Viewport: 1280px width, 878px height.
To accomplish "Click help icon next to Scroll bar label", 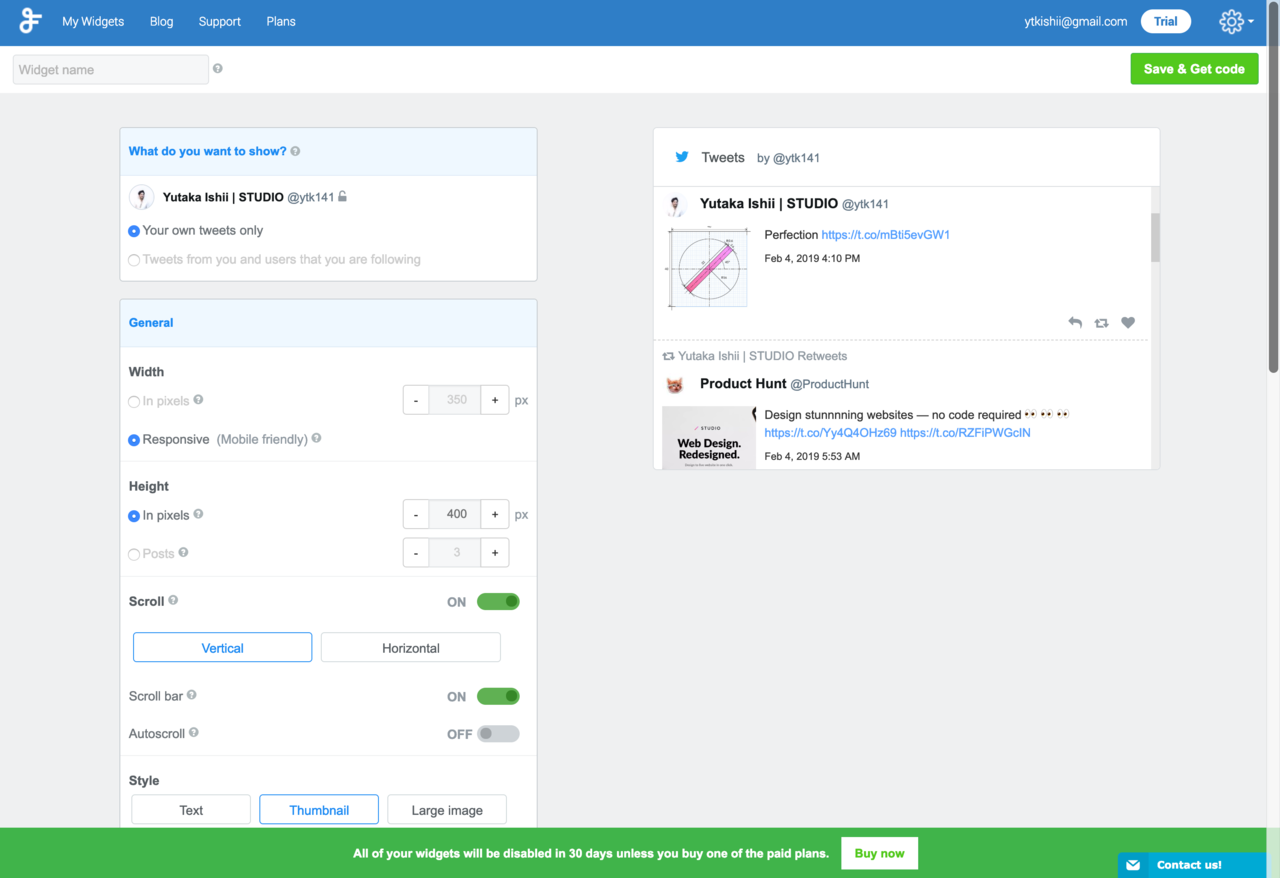I will [x=191, y=694].
